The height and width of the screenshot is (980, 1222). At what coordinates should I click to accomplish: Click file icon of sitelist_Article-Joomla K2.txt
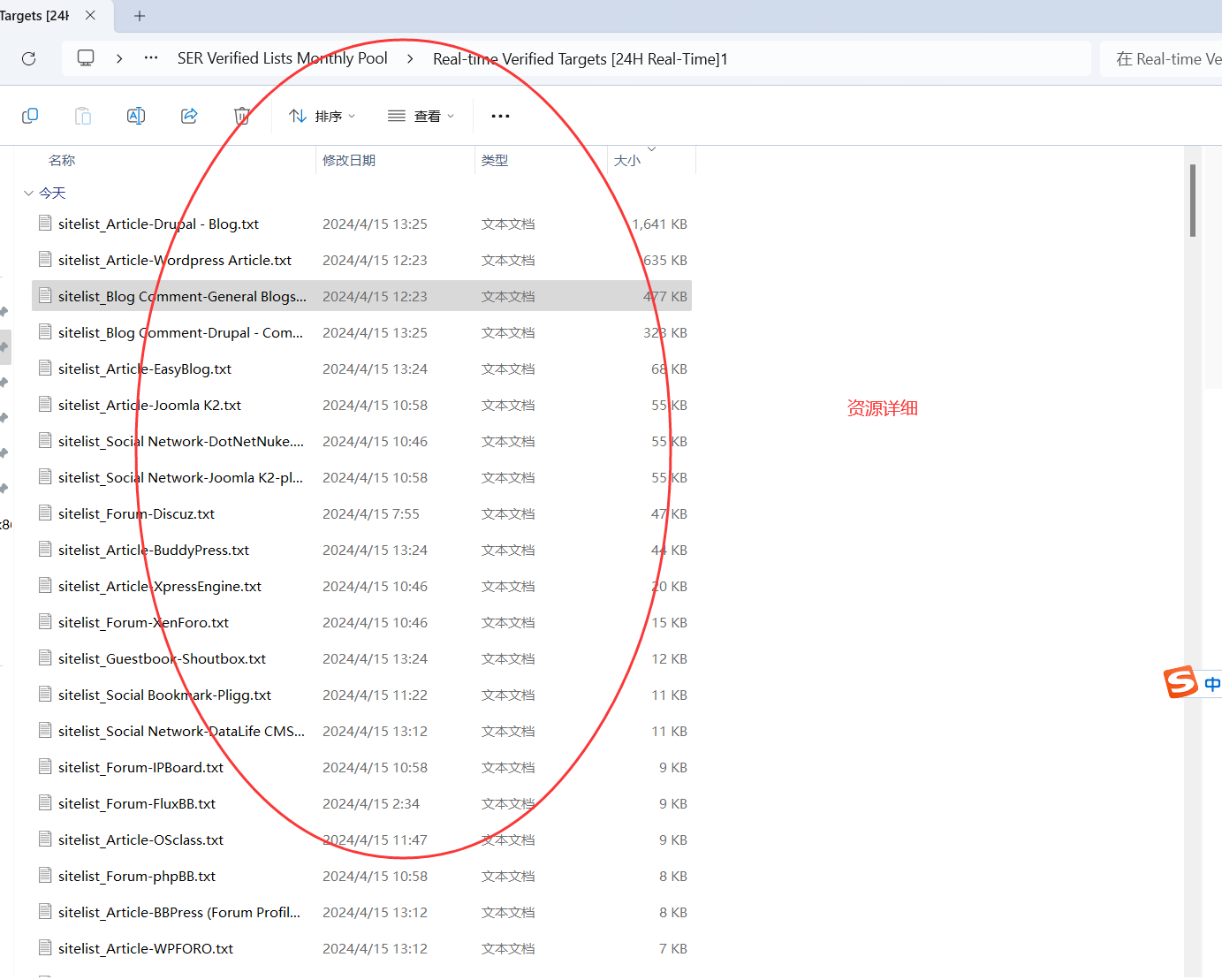pyautogui.click(x=45, y=404)
